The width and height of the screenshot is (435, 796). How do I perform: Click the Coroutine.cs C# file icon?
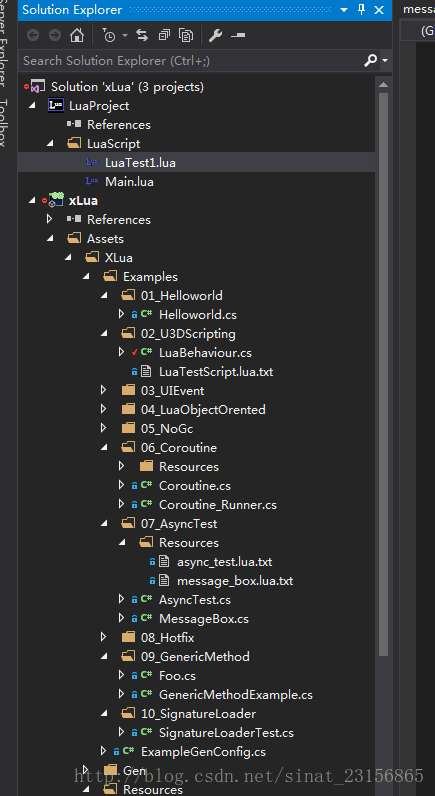click(147, 485)
